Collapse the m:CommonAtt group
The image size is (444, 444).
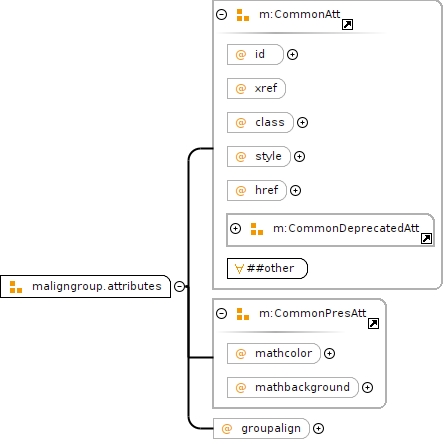221,14
